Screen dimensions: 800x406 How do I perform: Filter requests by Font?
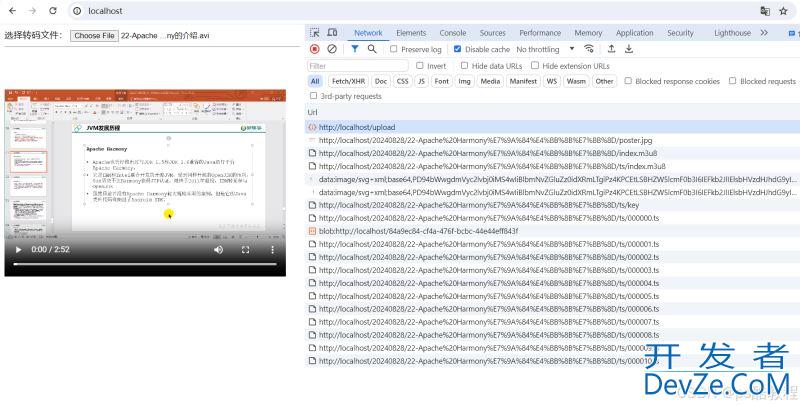(441, 81)
